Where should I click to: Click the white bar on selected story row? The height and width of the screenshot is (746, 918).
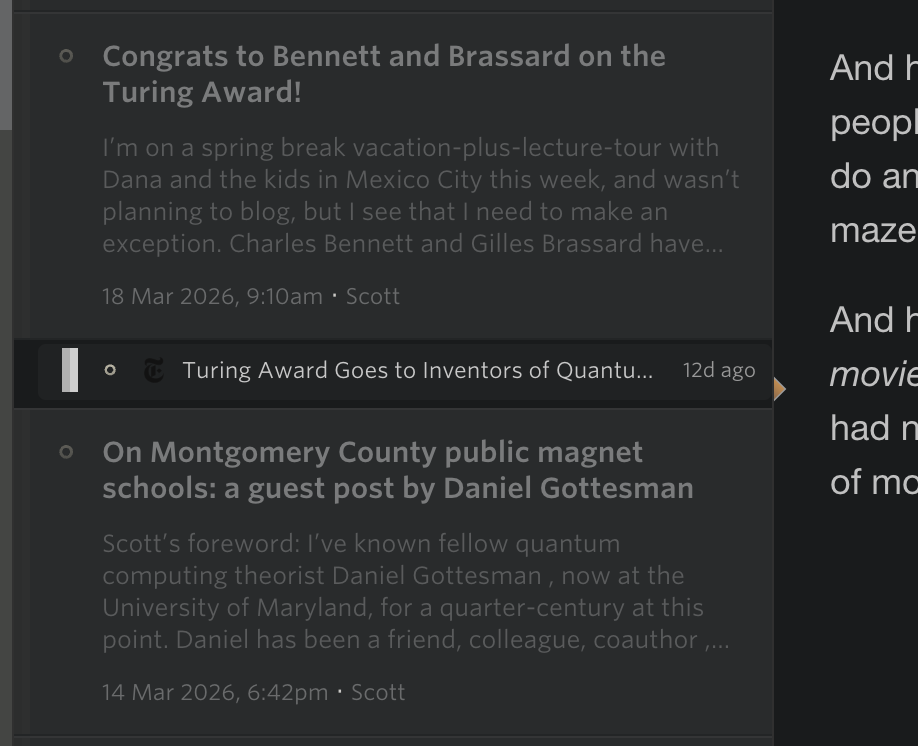(70, 370)
